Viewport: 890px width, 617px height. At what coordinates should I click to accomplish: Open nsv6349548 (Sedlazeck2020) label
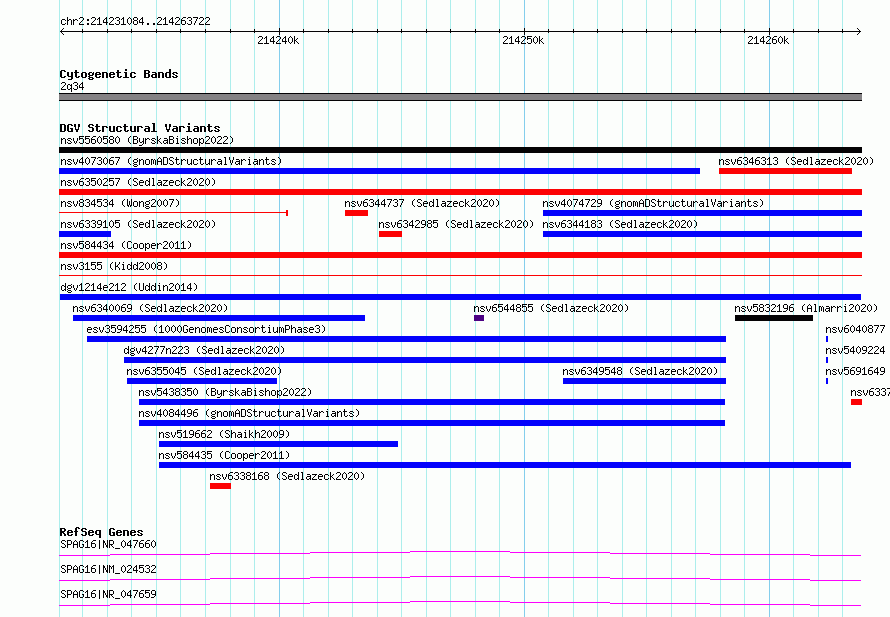tap(640, 371)
